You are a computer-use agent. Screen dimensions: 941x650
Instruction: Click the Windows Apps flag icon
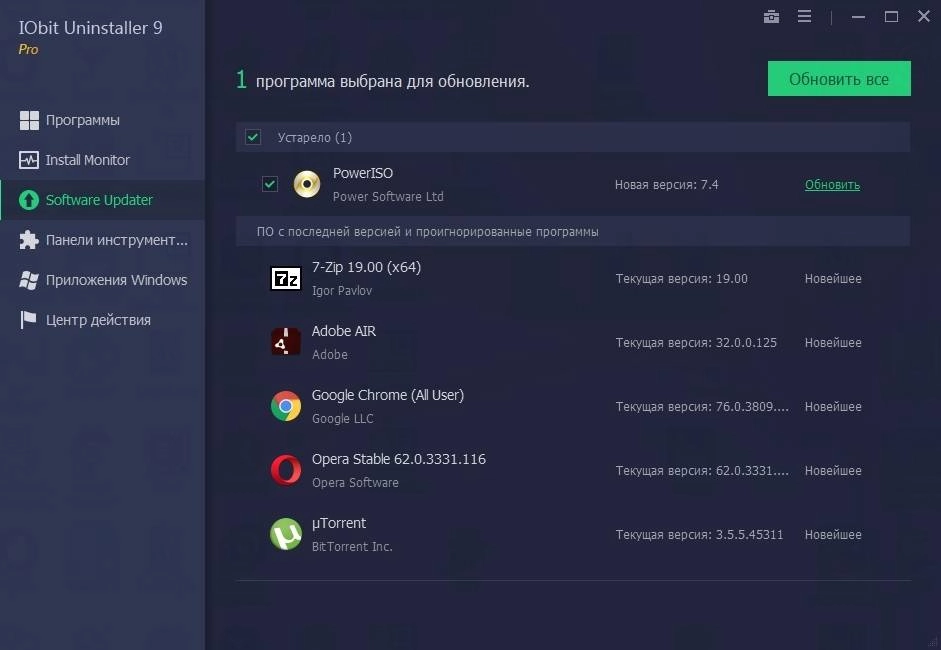[29, 280]
